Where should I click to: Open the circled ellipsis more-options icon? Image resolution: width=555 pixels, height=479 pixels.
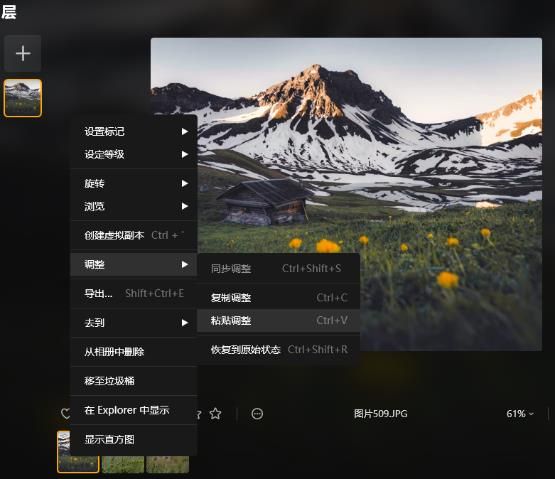[257, 414]
